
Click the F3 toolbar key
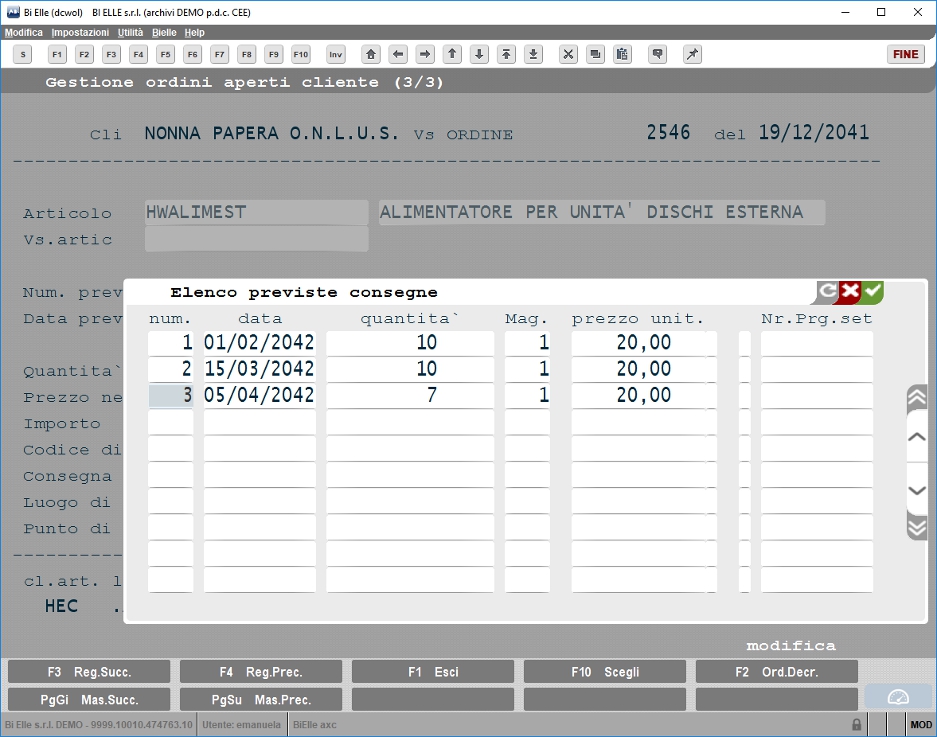pyautogui.click(x=111, y=54)
